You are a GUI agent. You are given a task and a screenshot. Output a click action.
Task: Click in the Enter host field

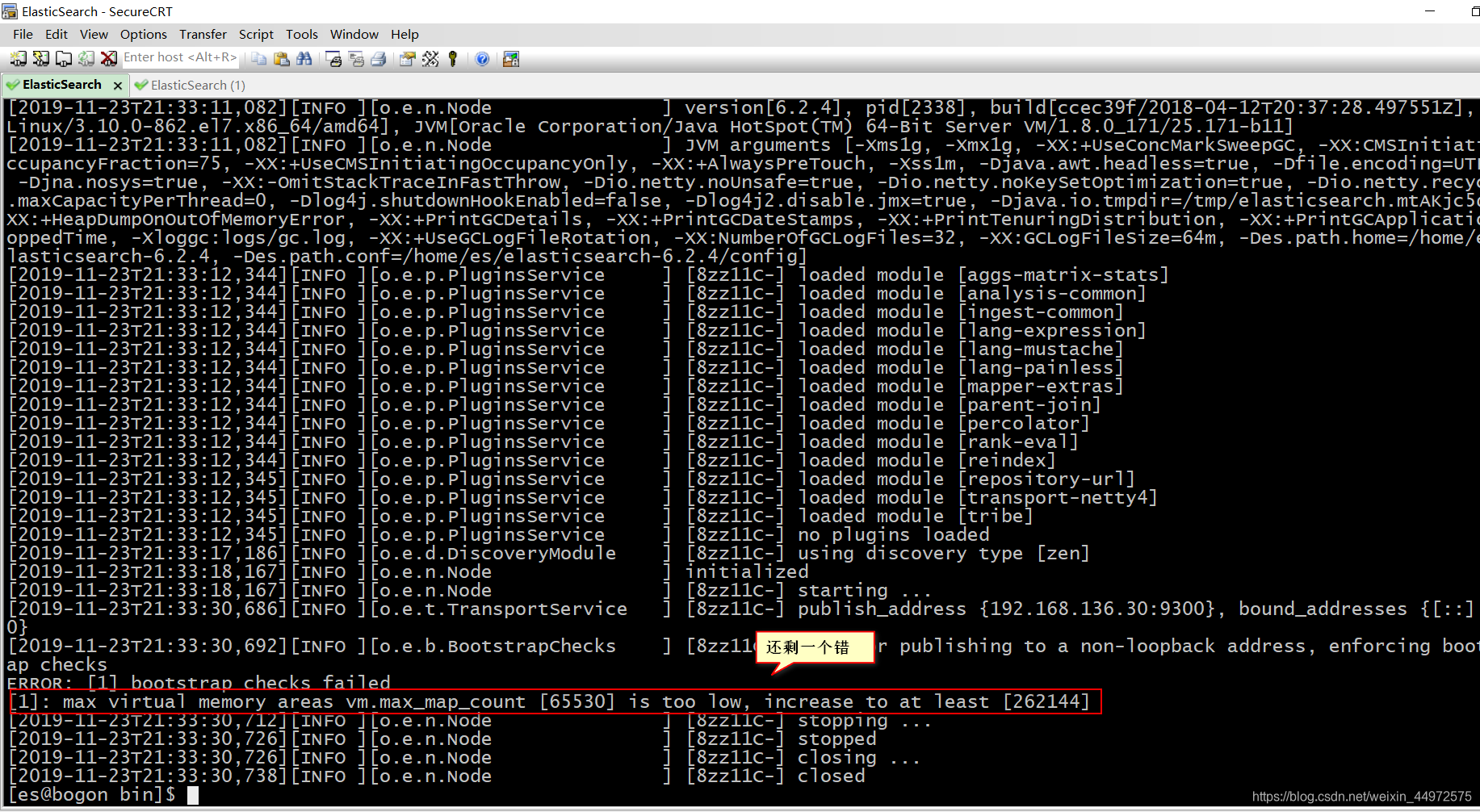click(180, 57)
